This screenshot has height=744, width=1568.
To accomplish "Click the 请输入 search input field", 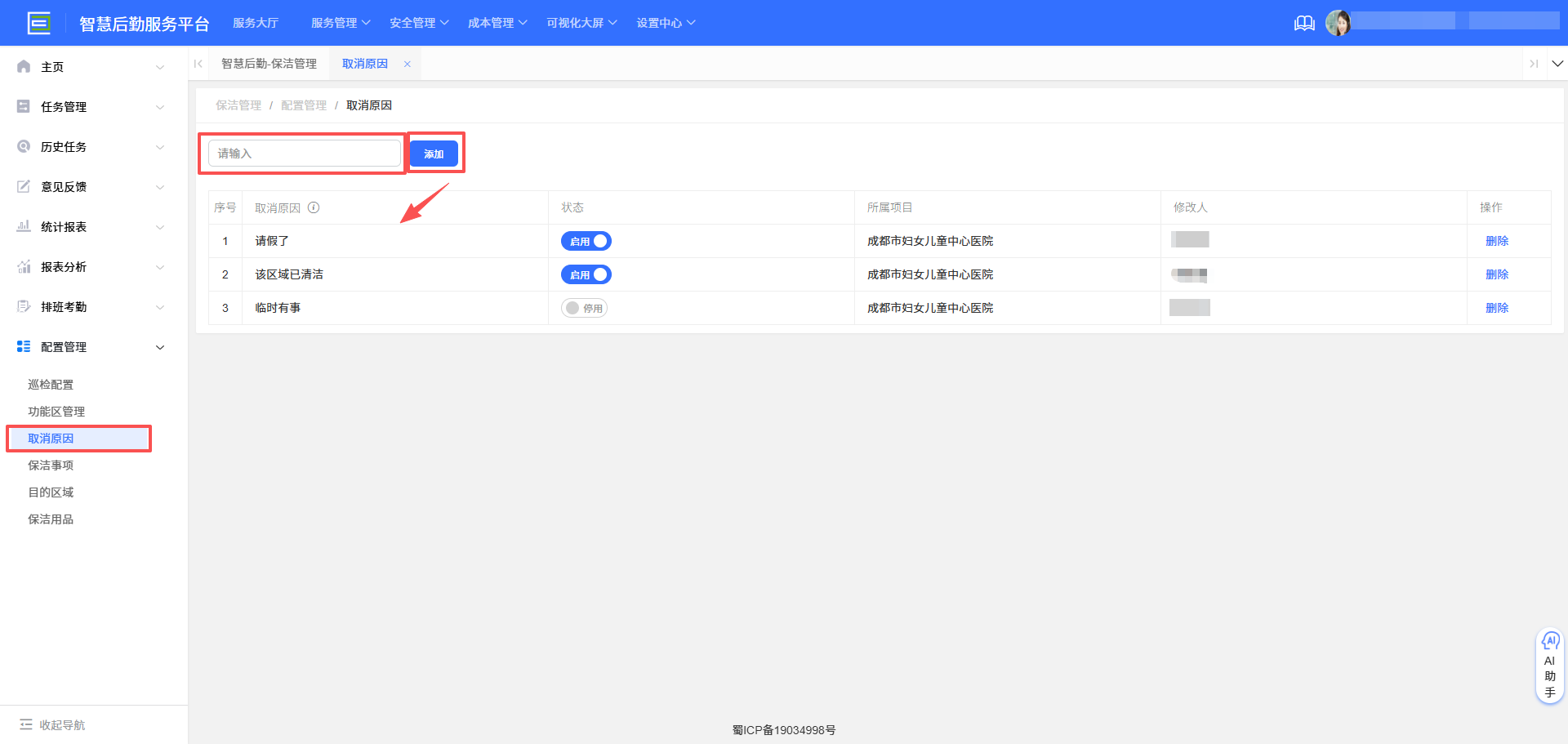I will [x=302, y=153].
